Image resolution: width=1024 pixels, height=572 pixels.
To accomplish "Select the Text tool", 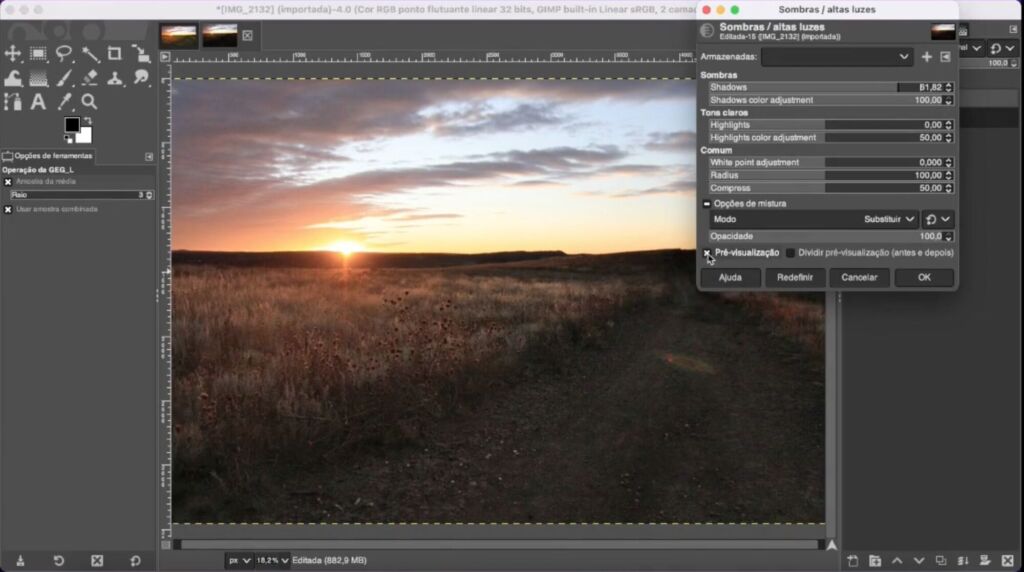I will [x=38, y=102].
